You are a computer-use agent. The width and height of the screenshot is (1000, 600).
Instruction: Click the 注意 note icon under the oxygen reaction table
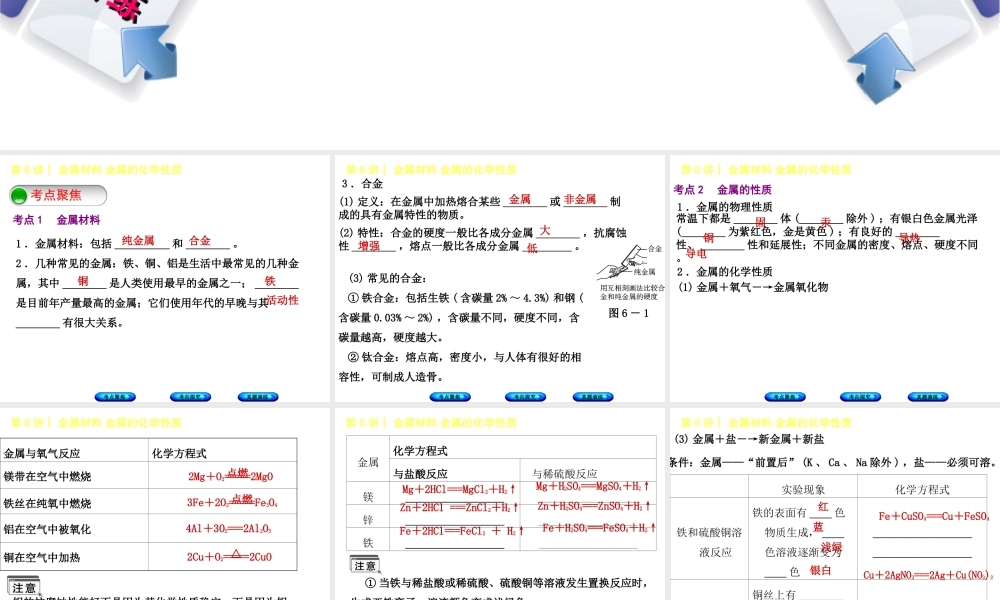click(x=24, y=587)
